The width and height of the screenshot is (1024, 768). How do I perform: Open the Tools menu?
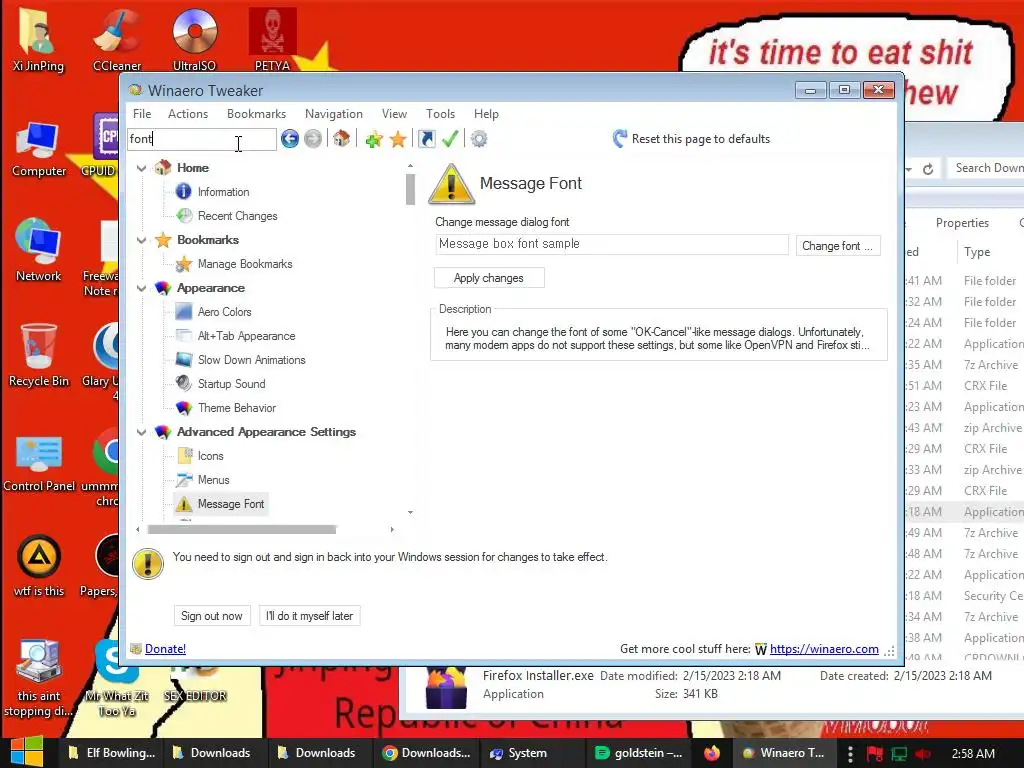point(440,114)
